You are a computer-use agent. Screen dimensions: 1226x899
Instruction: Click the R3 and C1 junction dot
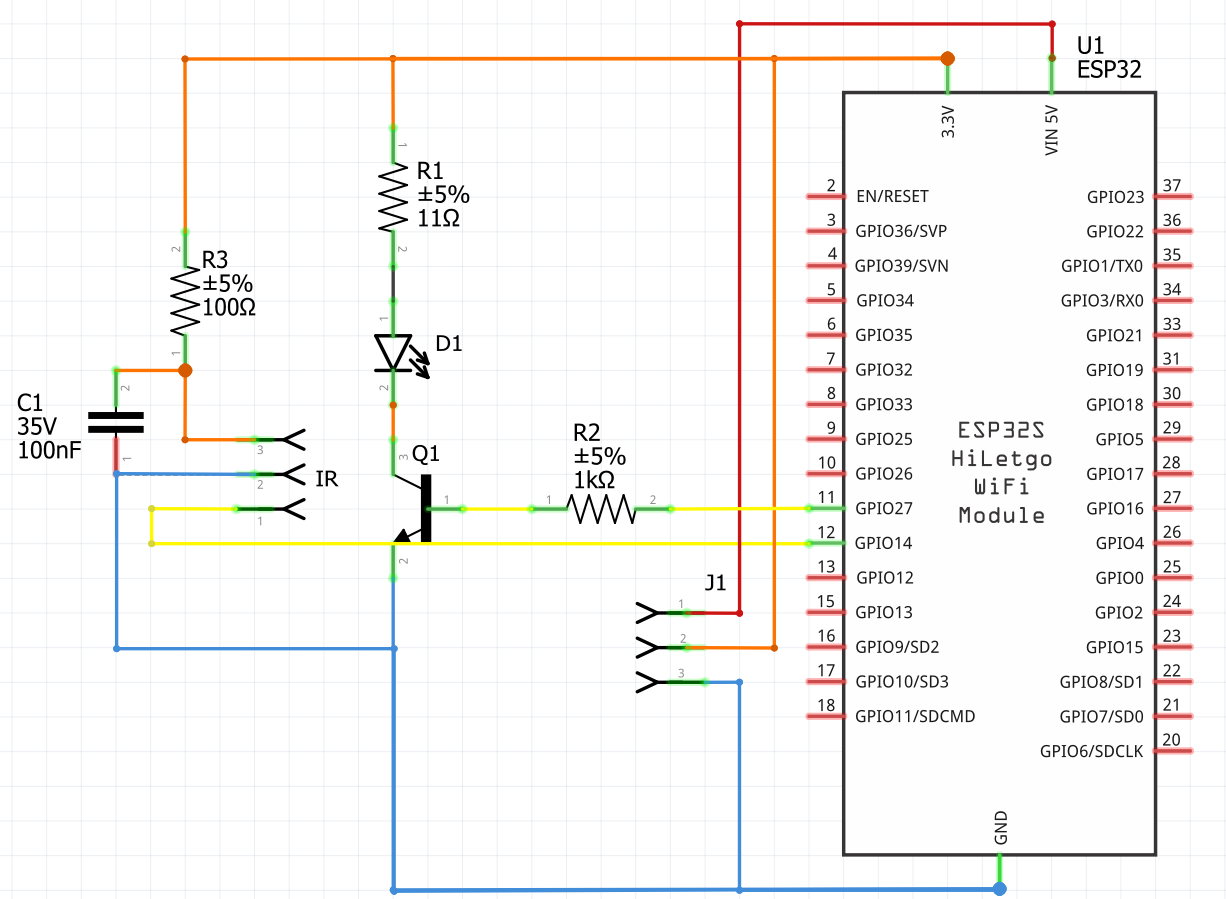pyautogui.click(x=184, y=370)
